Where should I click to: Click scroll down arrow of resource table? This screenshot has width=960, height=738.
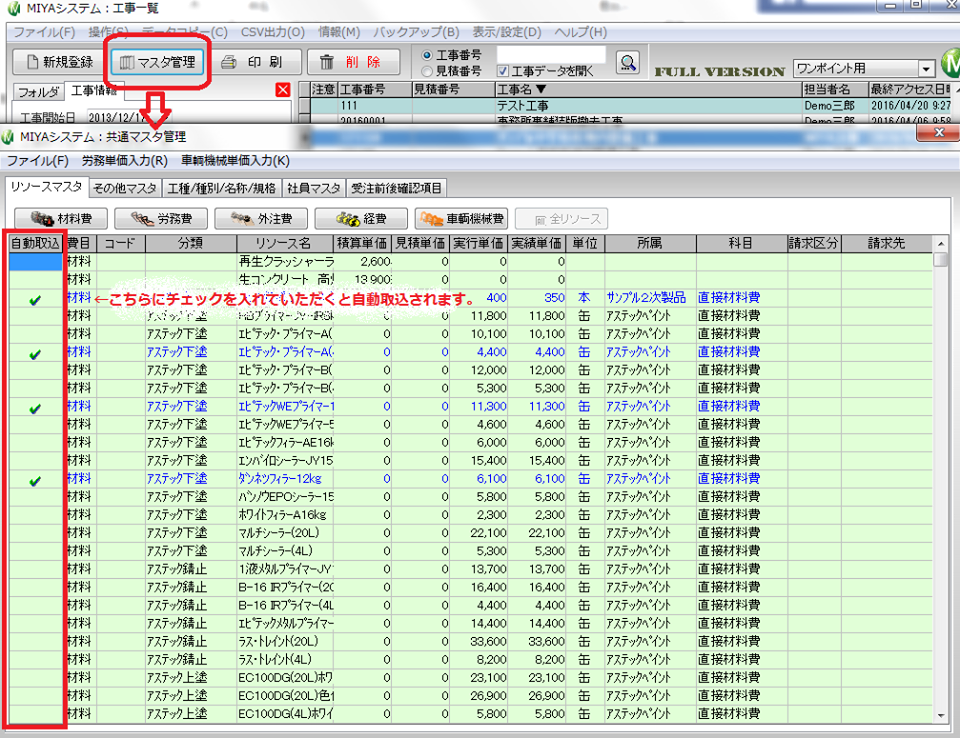click(940, 715)
